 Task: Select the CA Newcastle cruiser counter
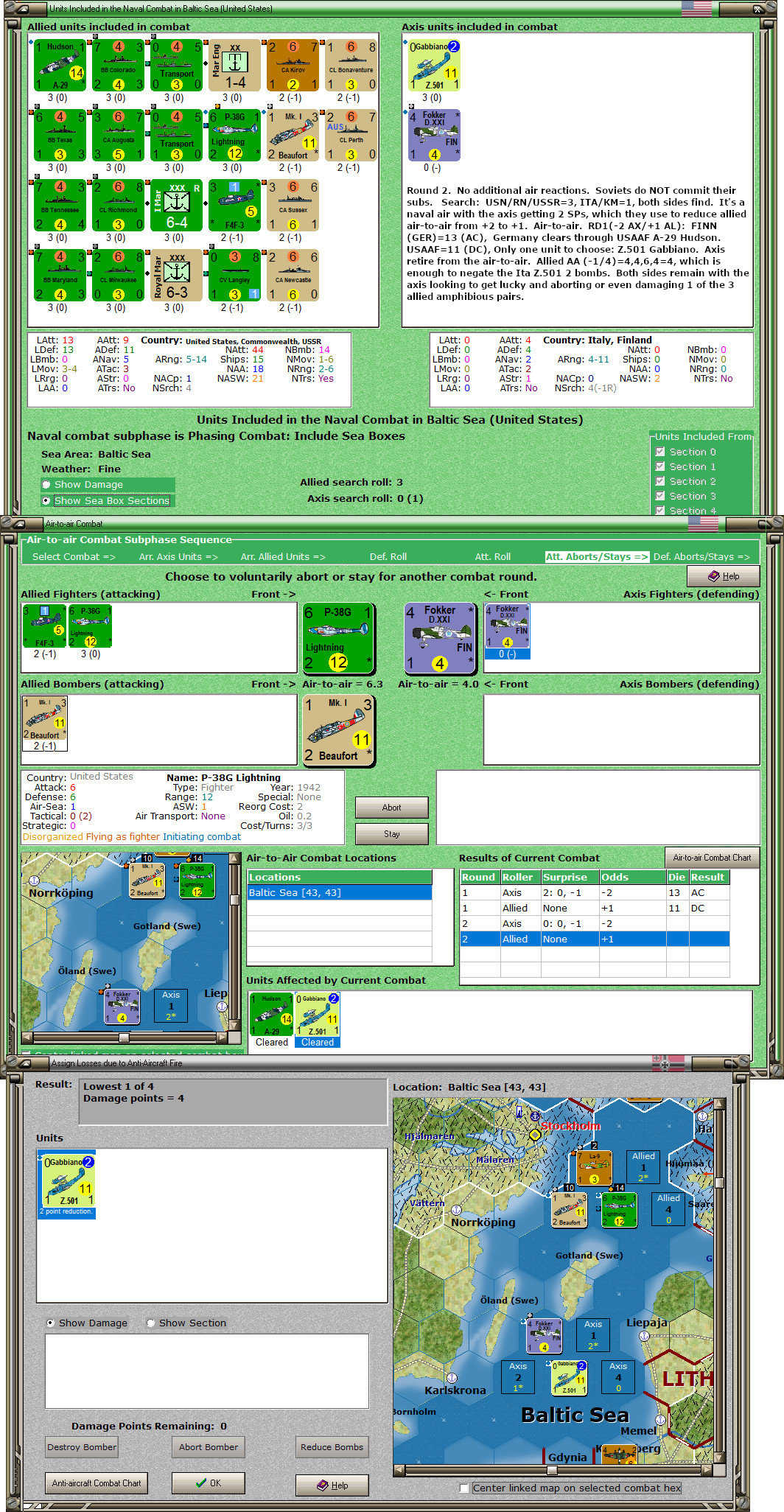pyautogui.click(x=293, y=276)
